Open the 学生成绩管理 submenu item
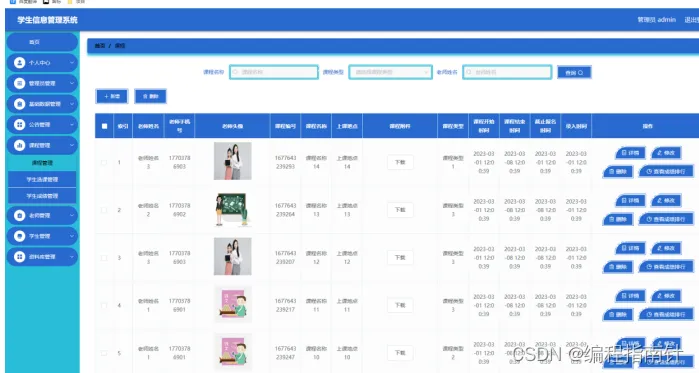Screen dimensions: 699x373 42,196
